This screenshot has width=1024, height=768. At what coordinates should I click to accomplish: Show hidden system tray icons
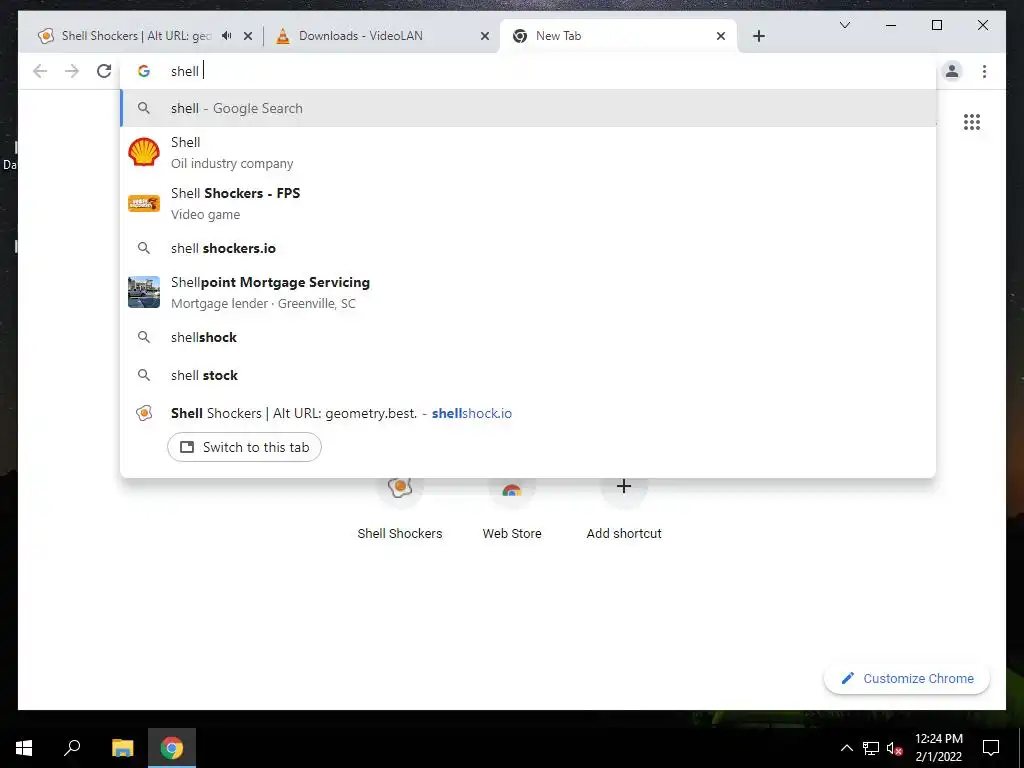pyautogui.click(x=846, y=748)
